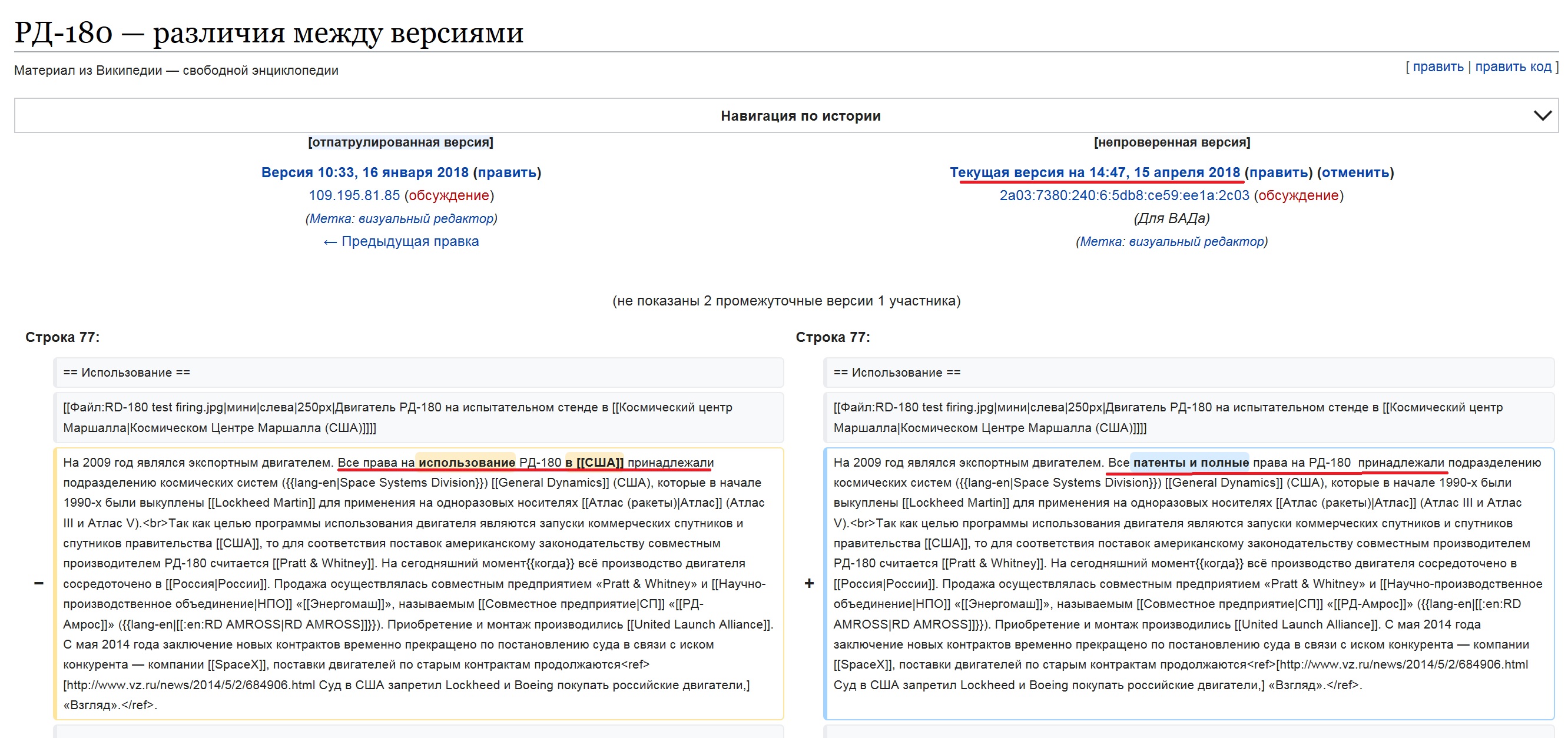Screen dimensions: 1568x738
Task: Click right '== Использование ==' diff row
Action: [x=1189, y=373]
